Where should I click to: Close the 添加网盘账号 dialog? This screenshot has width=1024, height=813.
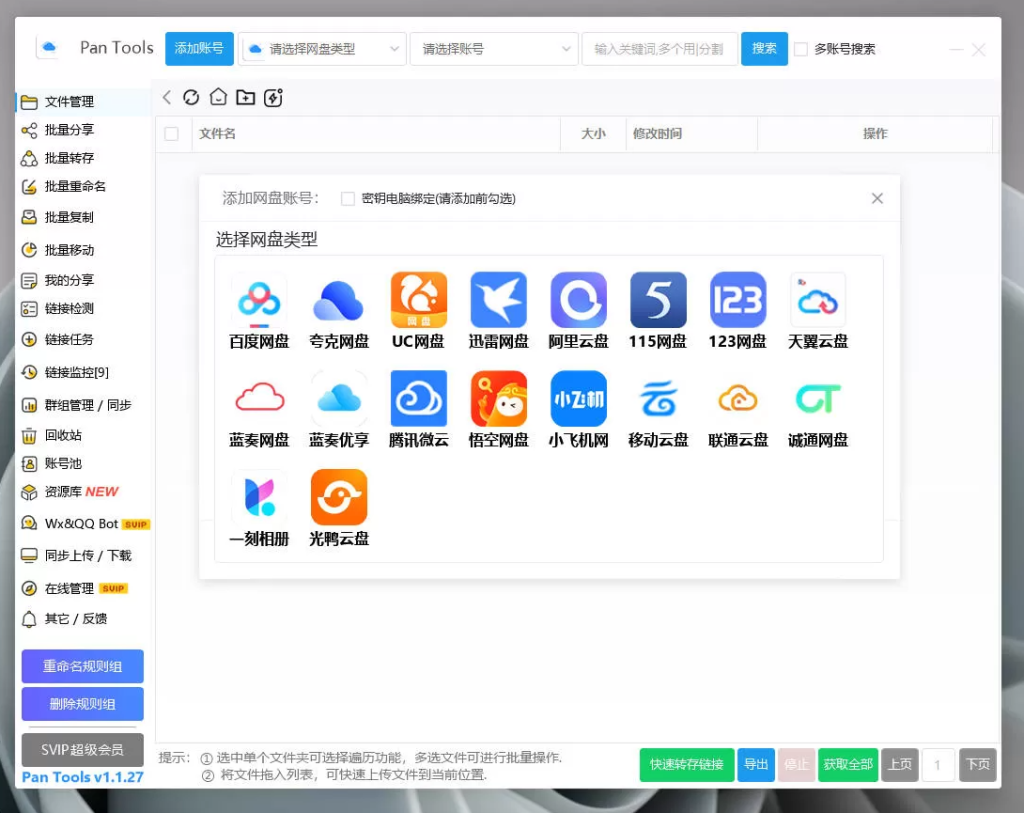pos(877,199)
